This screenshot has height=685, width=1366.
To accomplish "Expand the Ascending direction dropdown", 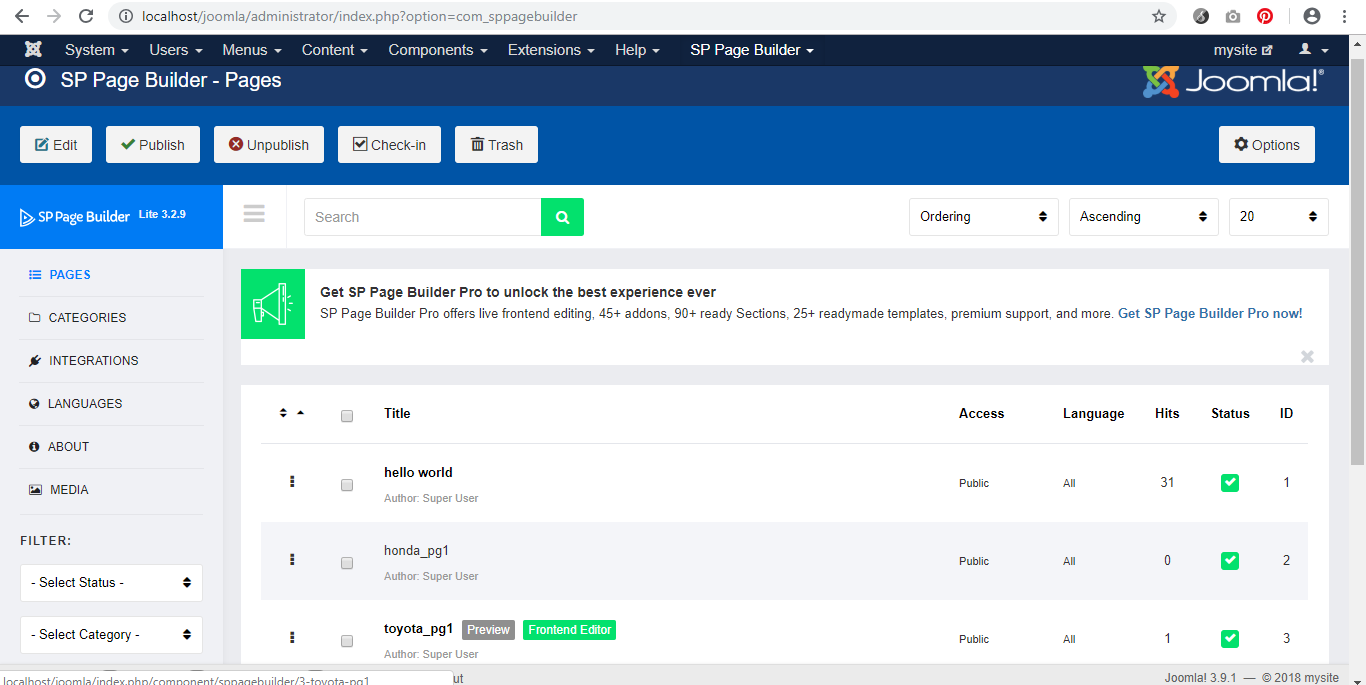I will [x=1143, y=217].
